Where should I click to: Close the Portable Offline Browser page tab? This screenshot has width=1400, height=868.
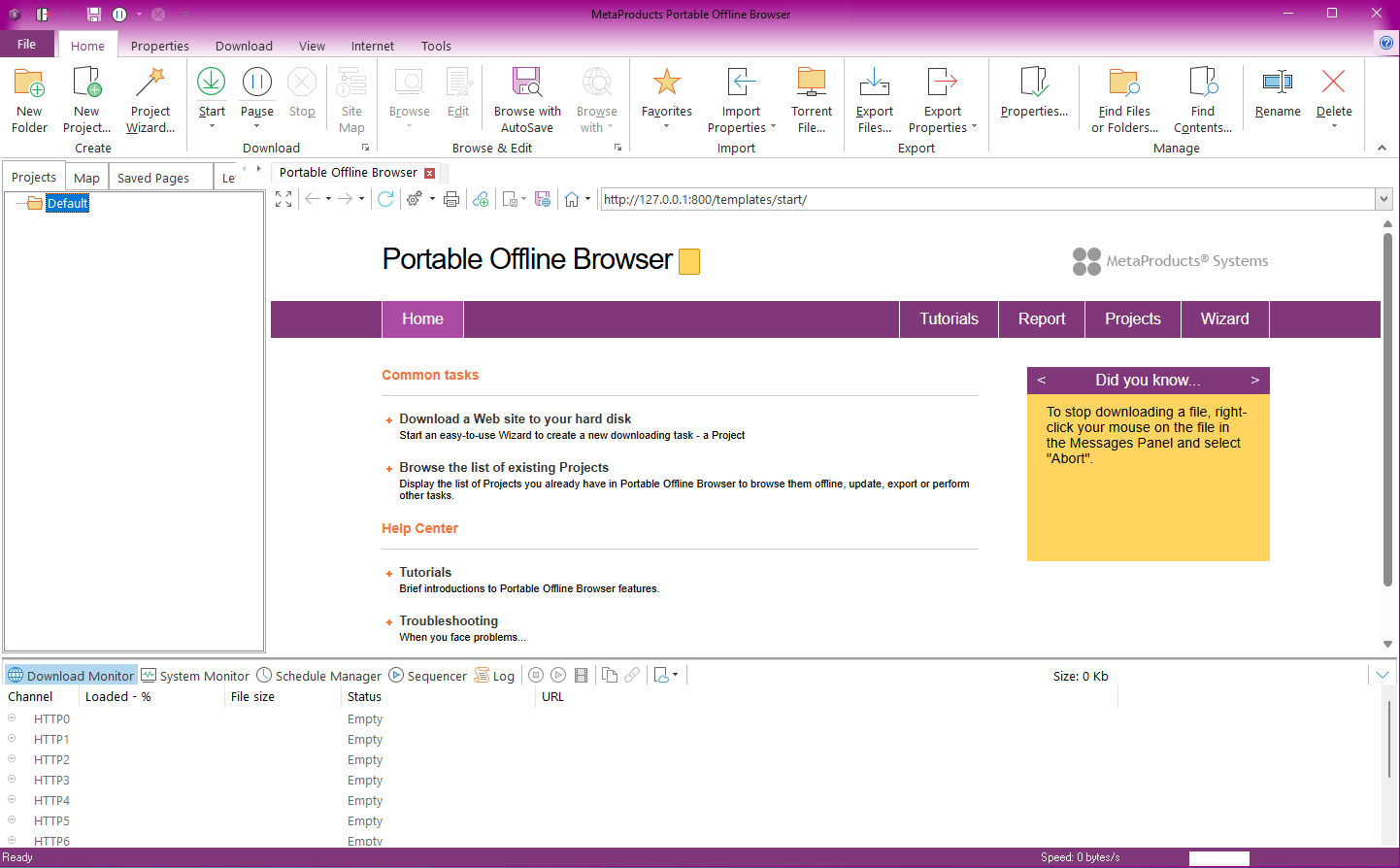pos(430,173)
